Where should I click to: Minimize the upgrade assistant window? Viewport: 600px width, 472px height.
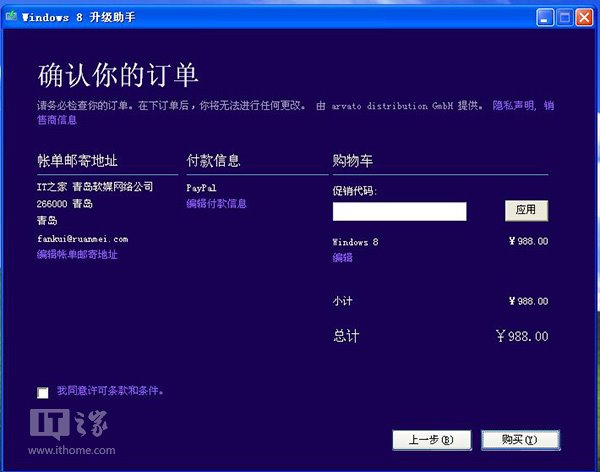click(x=545, y=16)
